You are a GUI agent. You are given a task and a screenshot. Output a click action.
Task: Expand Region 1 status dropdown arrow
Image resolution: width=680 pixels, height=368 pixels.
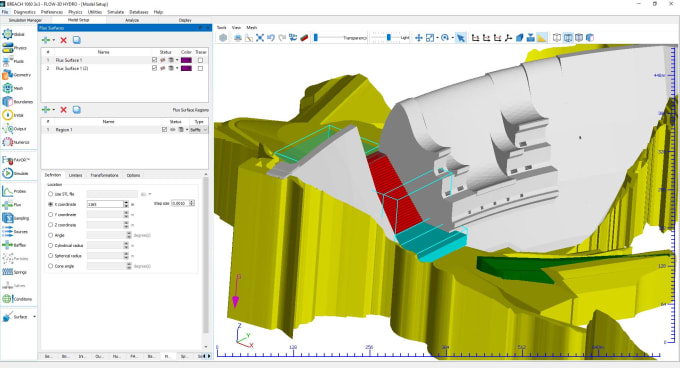point(187,130)
